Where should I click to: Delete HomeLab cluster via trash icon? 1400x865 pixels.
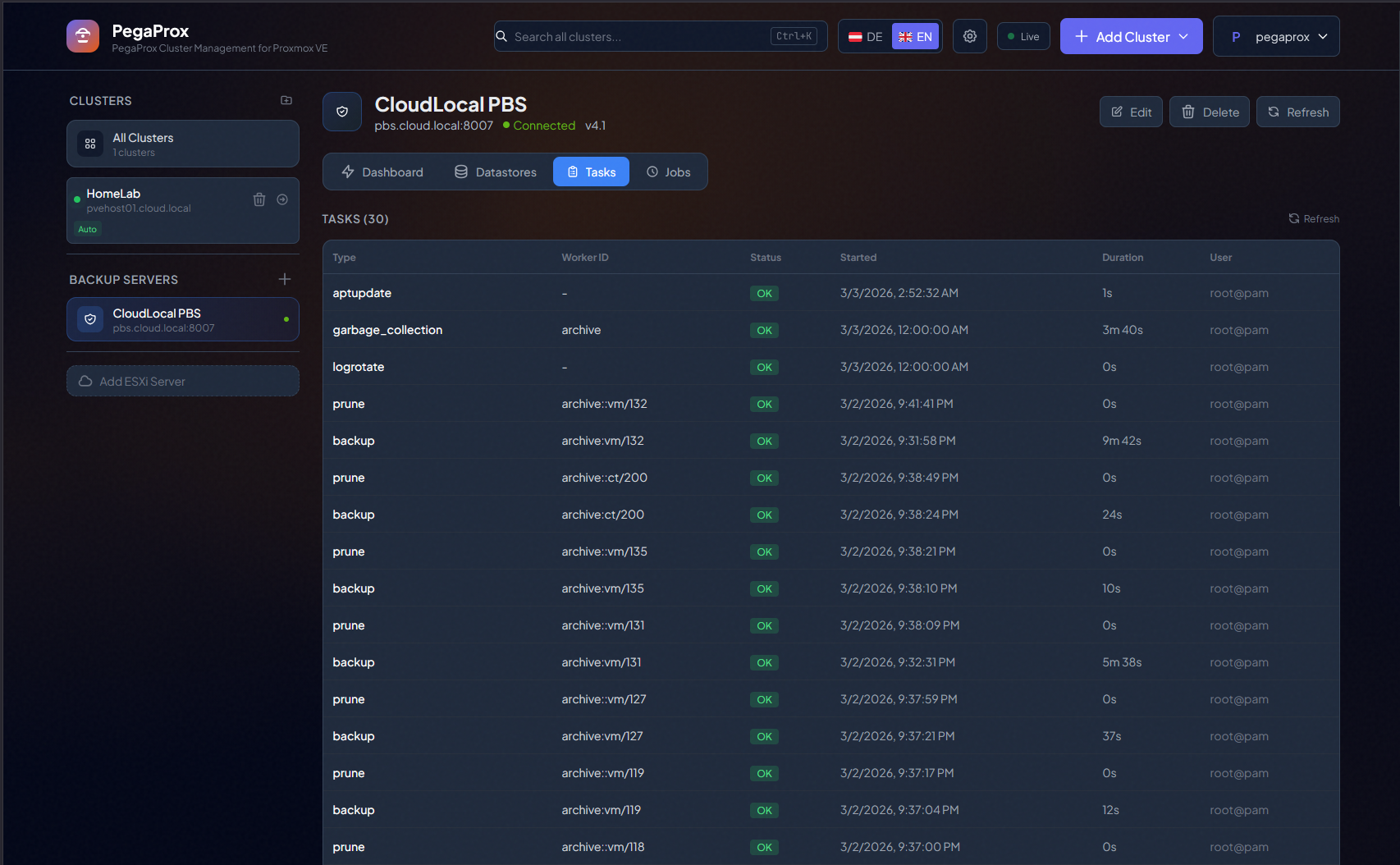(259, 199)
